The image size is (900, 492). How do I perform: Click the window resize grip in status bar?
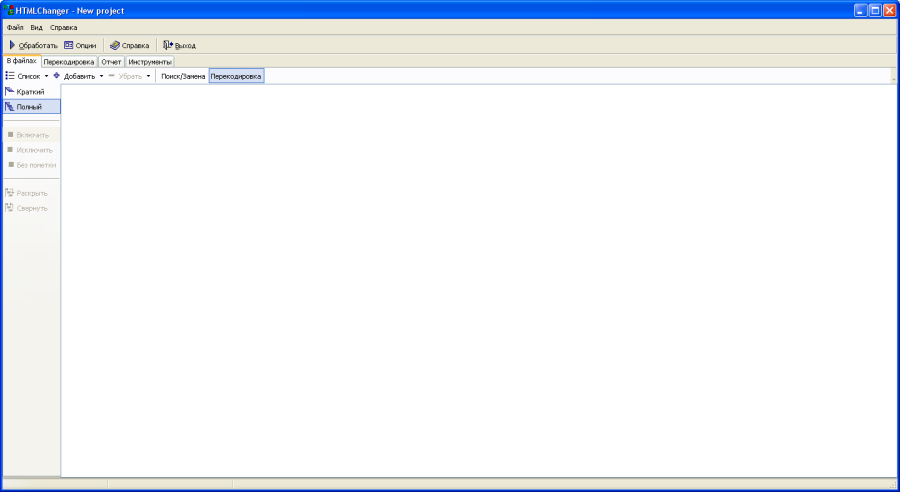[x=893, y=486]
